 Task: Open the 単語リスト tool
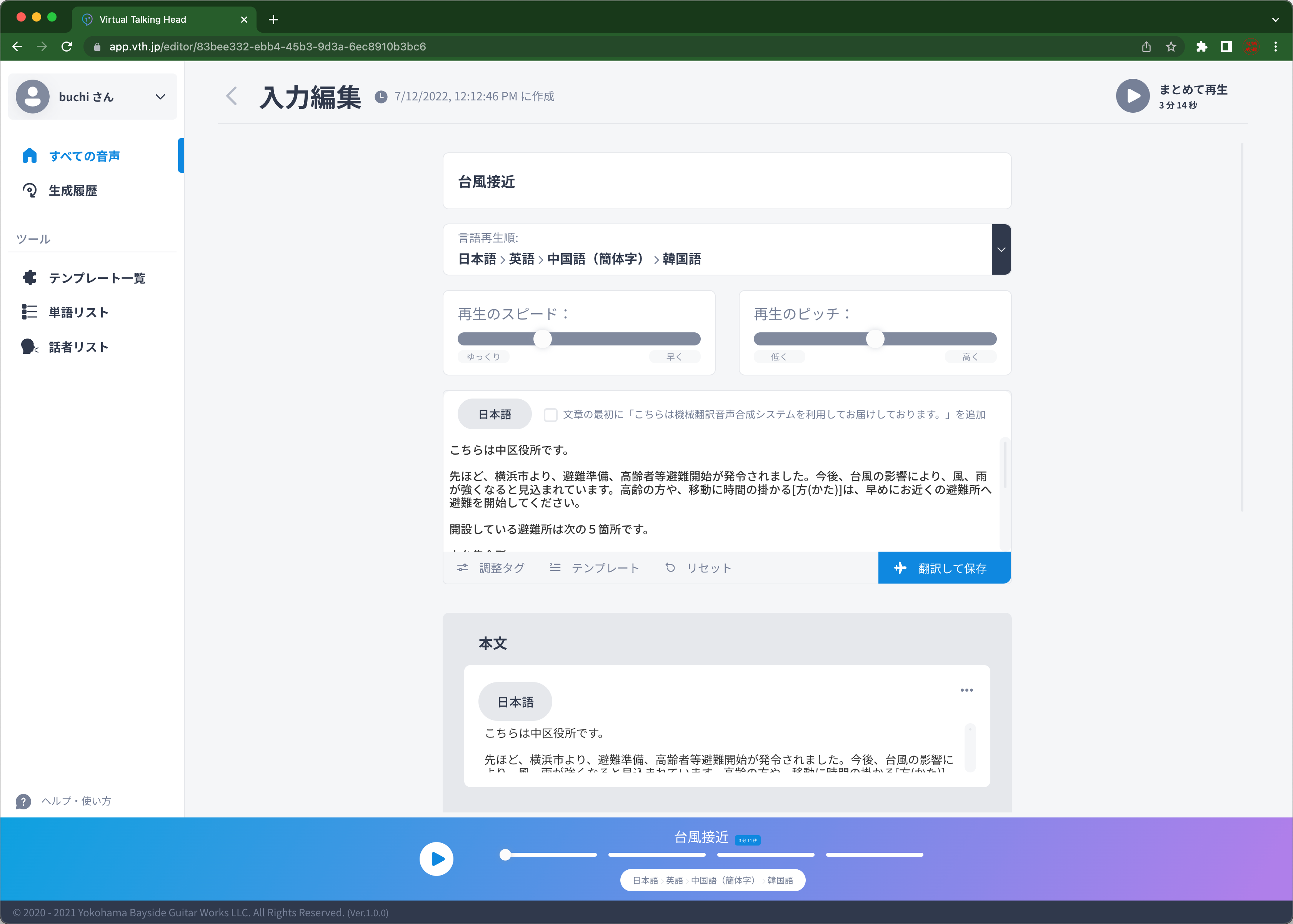tap(78, 312)
